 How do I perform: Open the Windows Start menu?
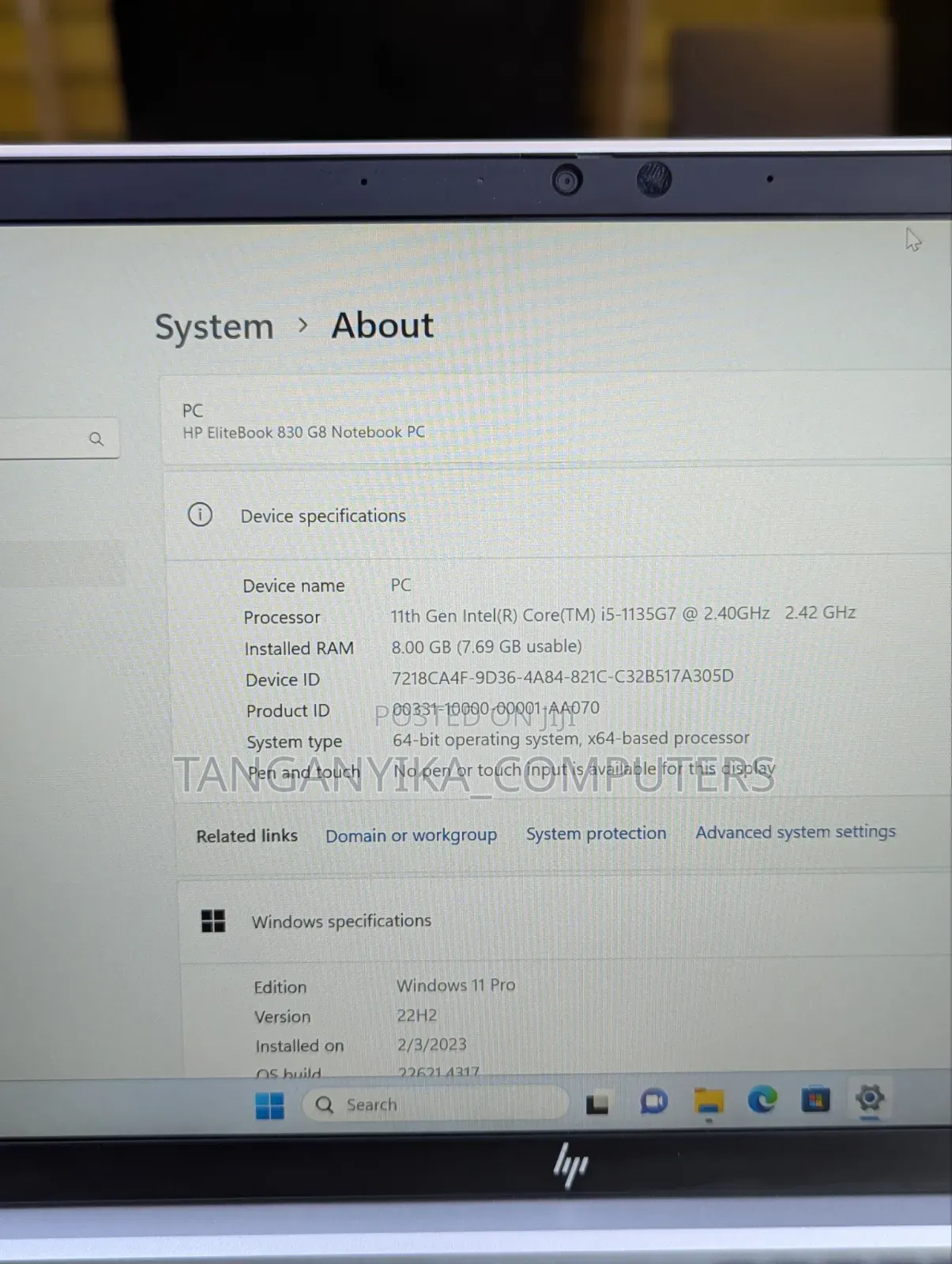[269, 1105]
